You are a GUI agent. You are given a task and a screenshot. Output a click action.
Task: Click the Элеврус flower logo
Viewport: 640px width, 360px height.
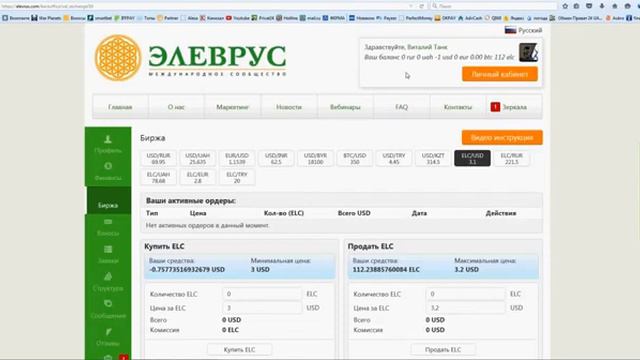(118, 58)
